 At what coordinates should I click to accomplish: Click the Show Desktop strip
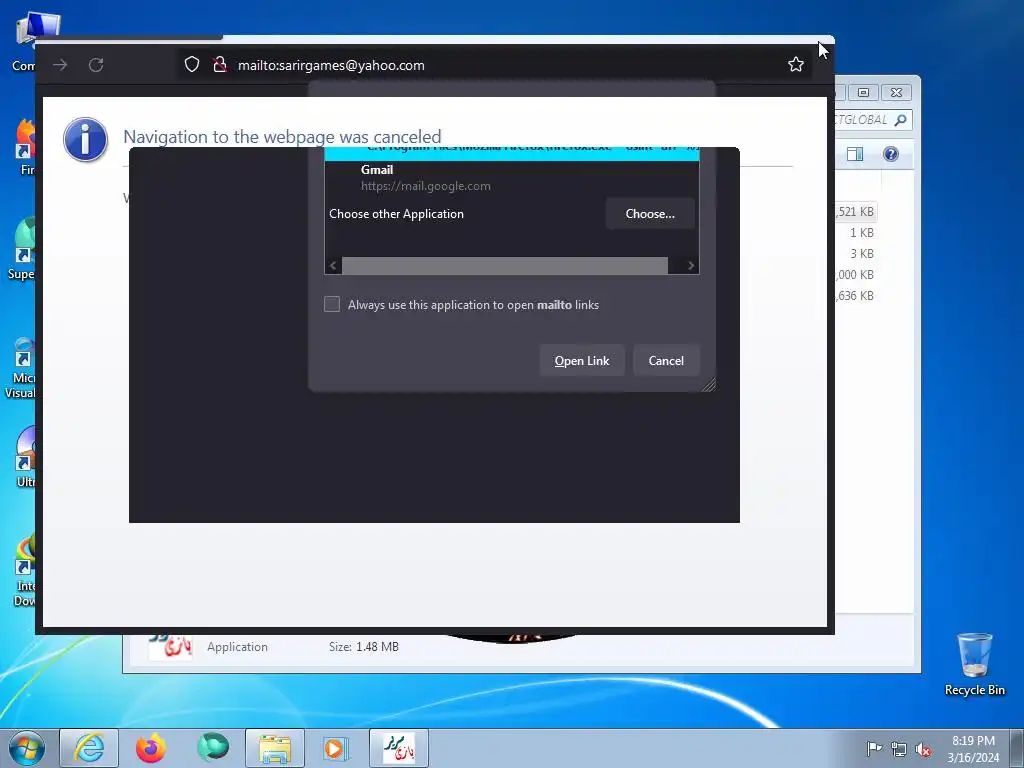pyautogui.click(x=1017, y=748)
